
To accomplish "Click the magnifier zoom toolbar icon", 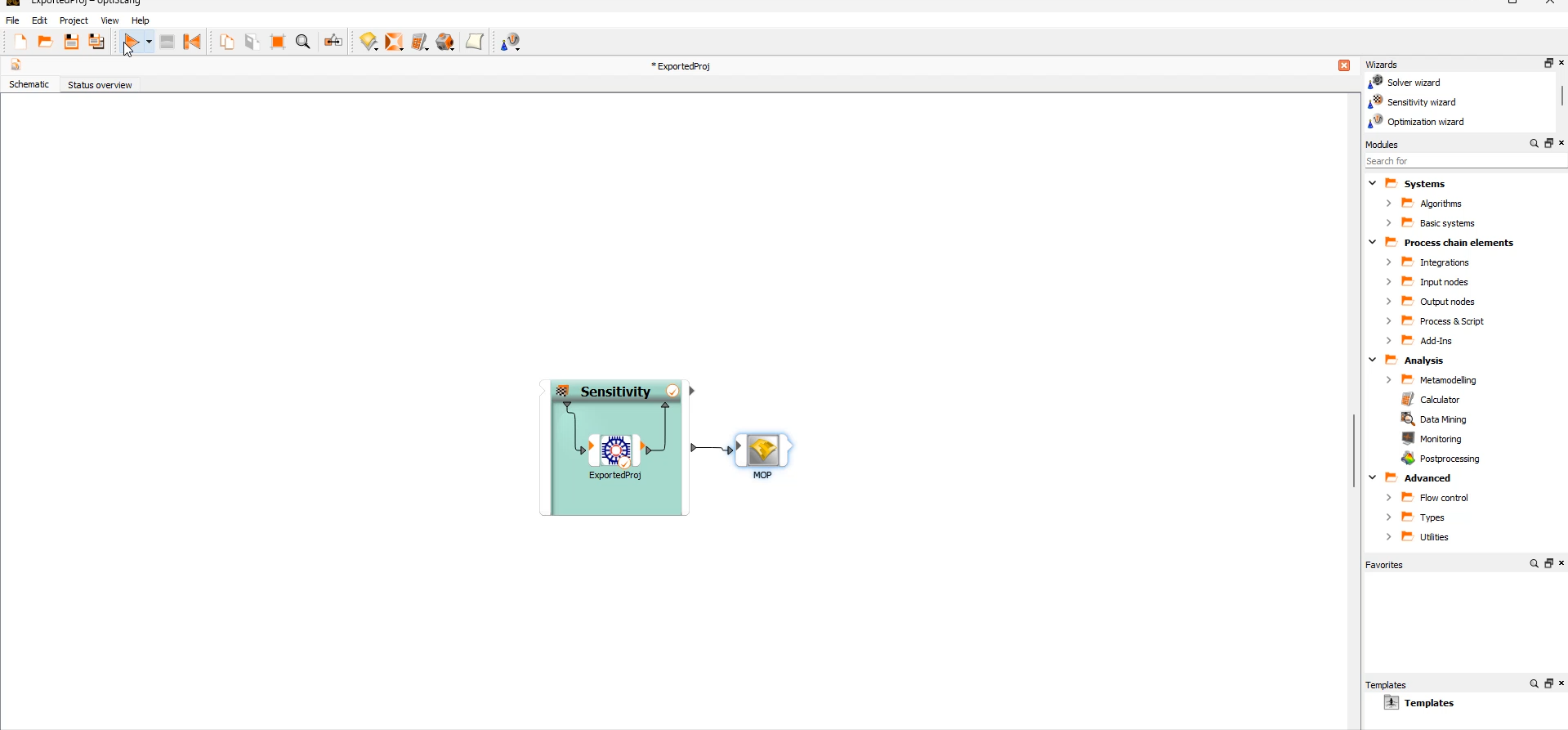I will click(x=303, y=43).
